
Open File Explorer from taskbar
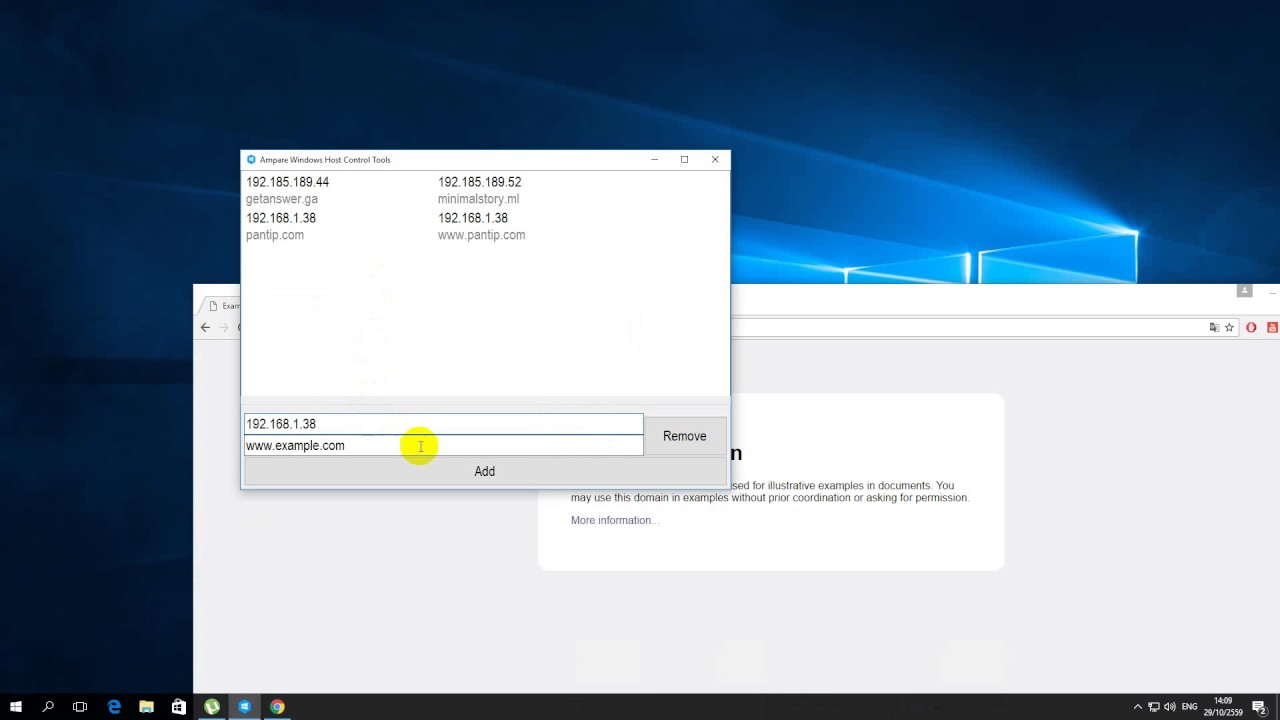[146, 707]
